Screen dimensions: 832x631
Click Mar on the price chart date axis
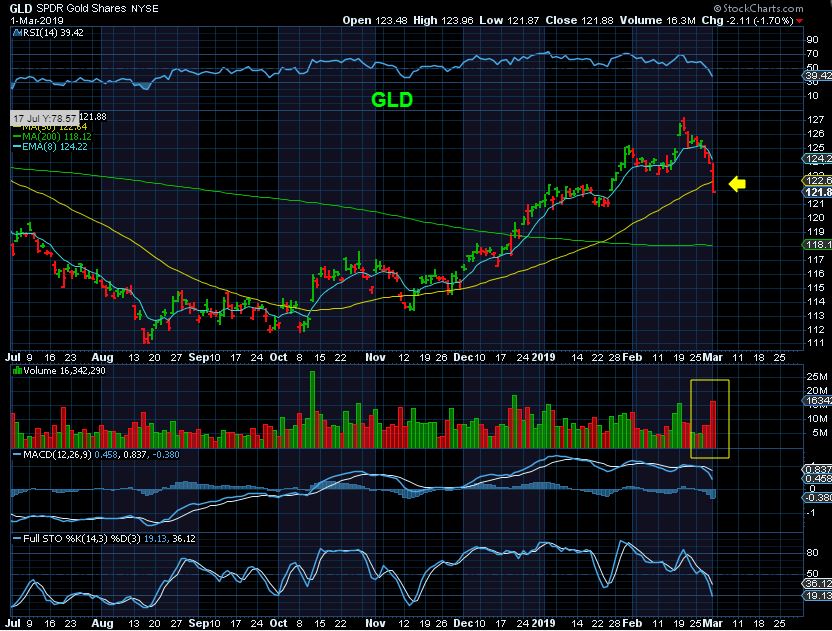point(712,357)
